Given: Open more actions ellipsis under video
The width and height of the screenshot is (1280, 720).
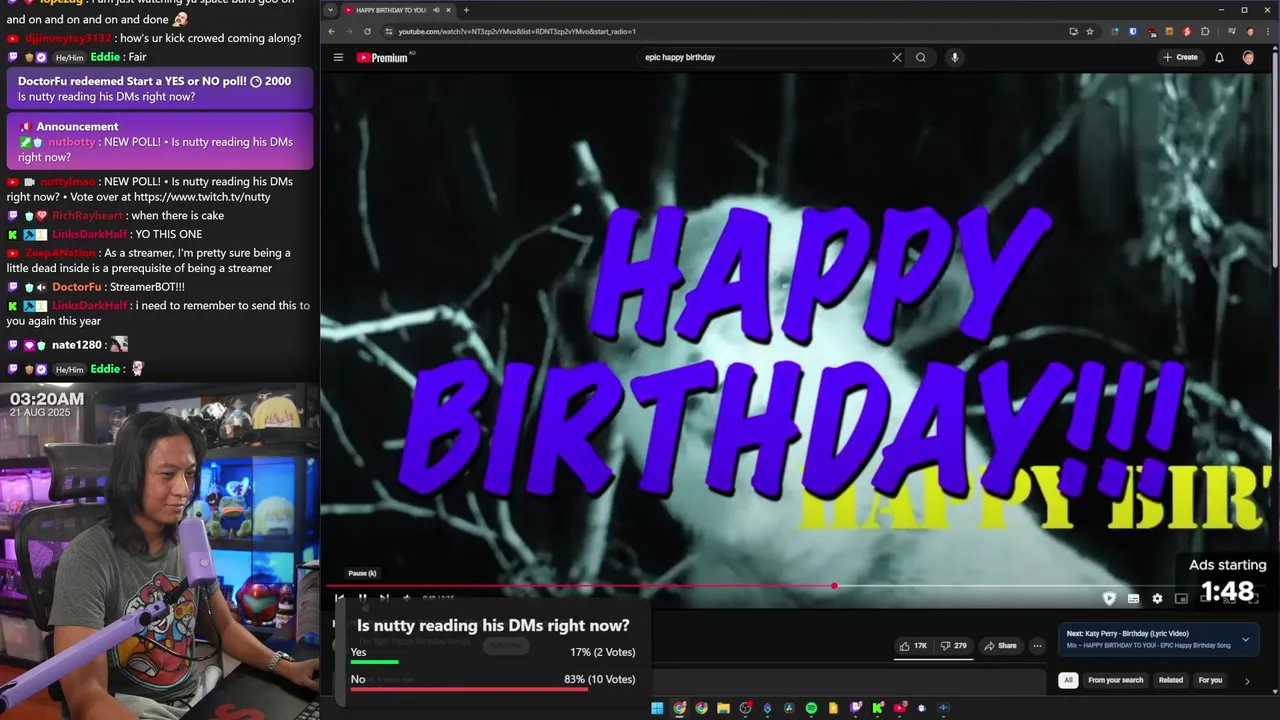Looking at the screenshot, I should pyautogui.click(x=1037, y=646).
